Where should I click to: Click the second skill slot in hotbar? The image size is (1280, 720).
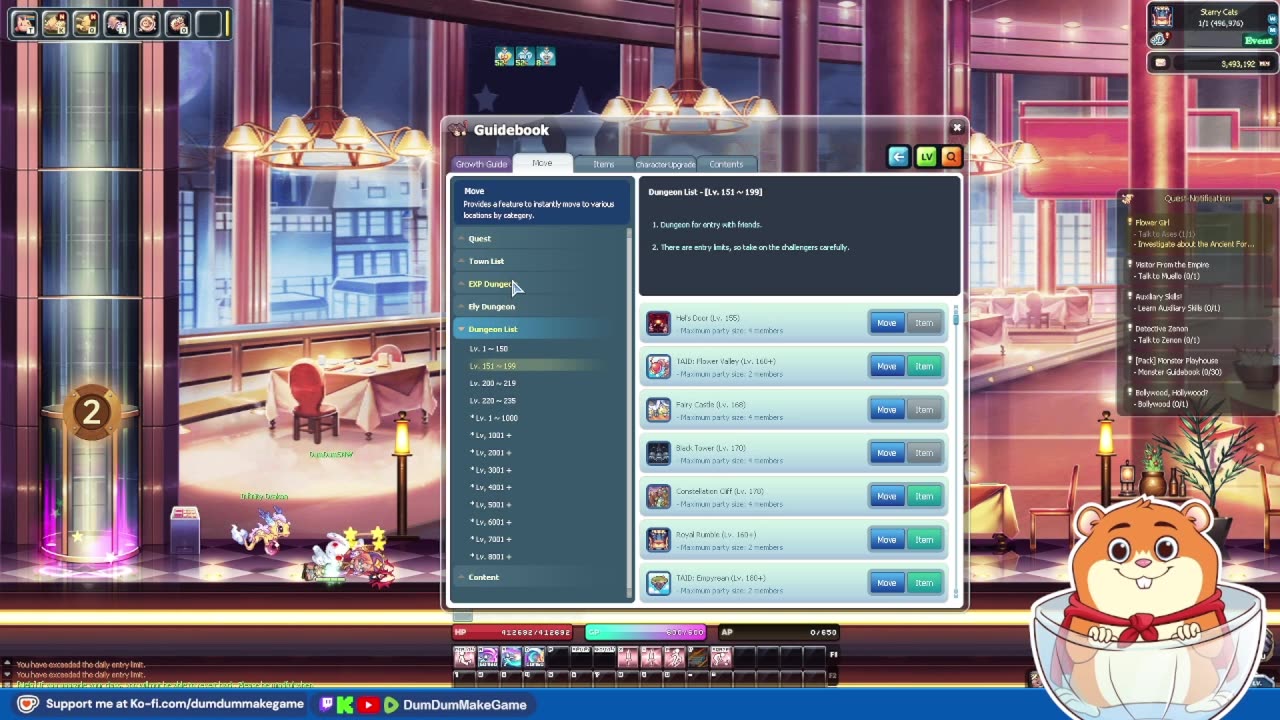[x=488, y=656]
